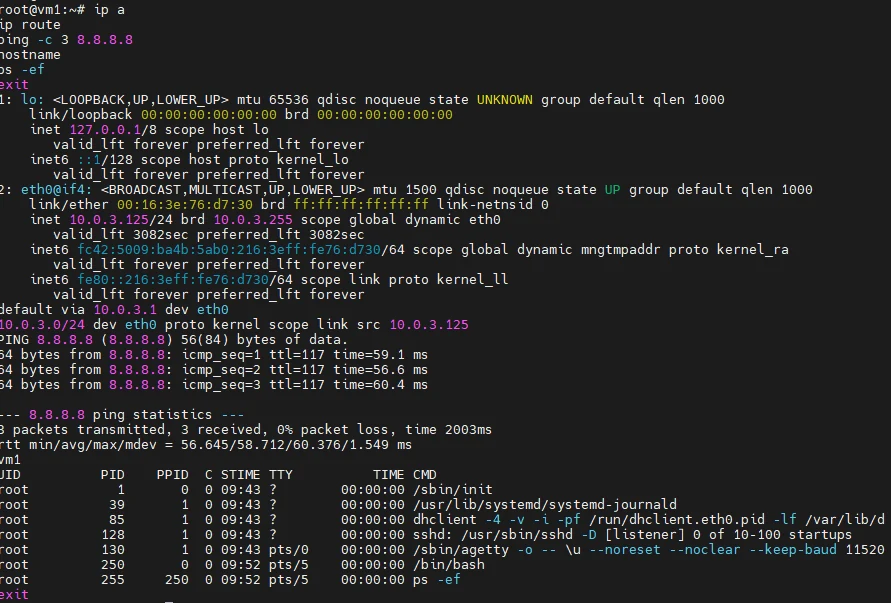The image size is (891, 603).
Task: Click the systemd-journald process row
Action: click(338, 505)
